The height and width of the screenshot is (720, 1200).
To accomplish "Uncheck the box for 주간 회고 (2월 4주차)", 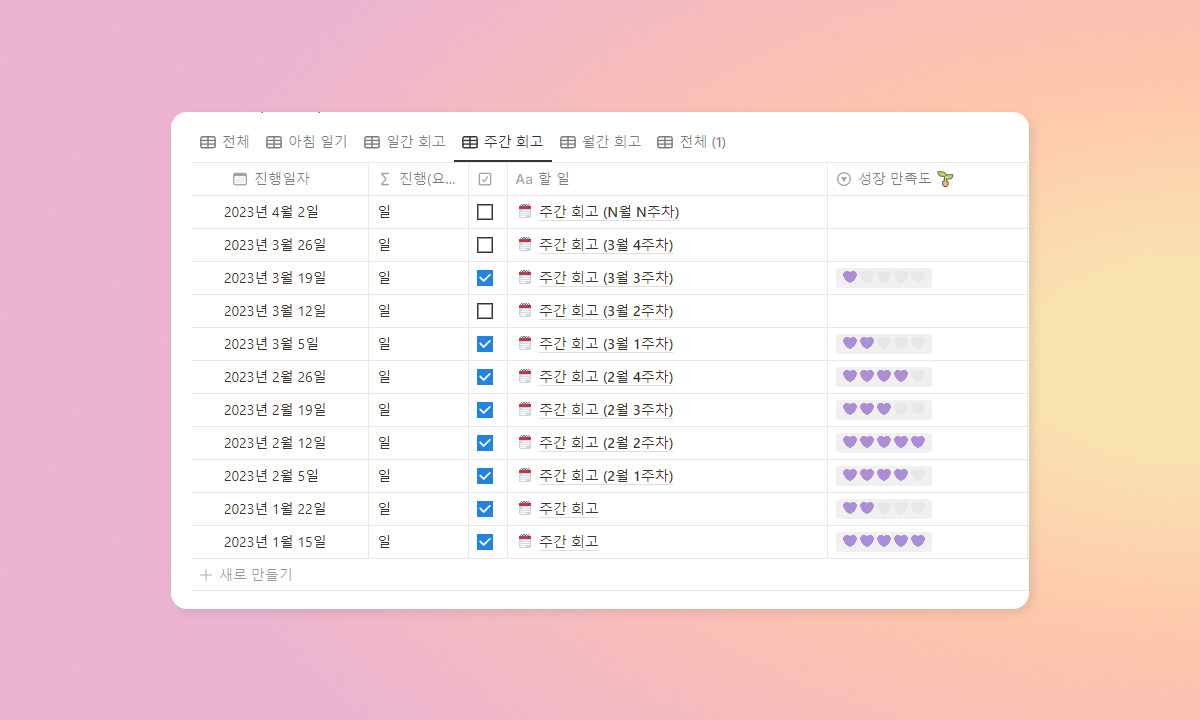I will click(x=485, y=377).
